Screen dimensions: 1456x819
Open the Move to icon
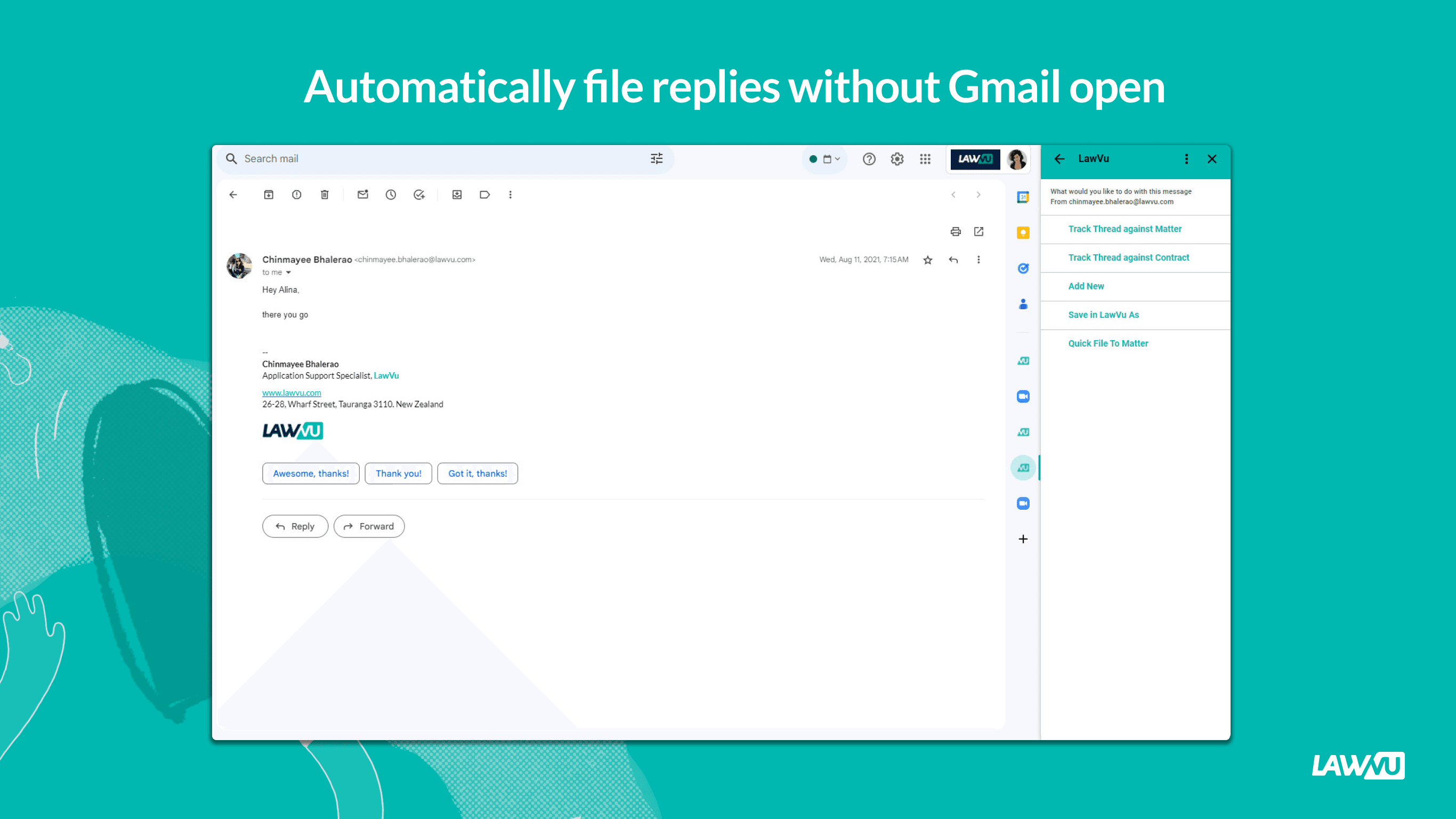[x=457, y=195]
